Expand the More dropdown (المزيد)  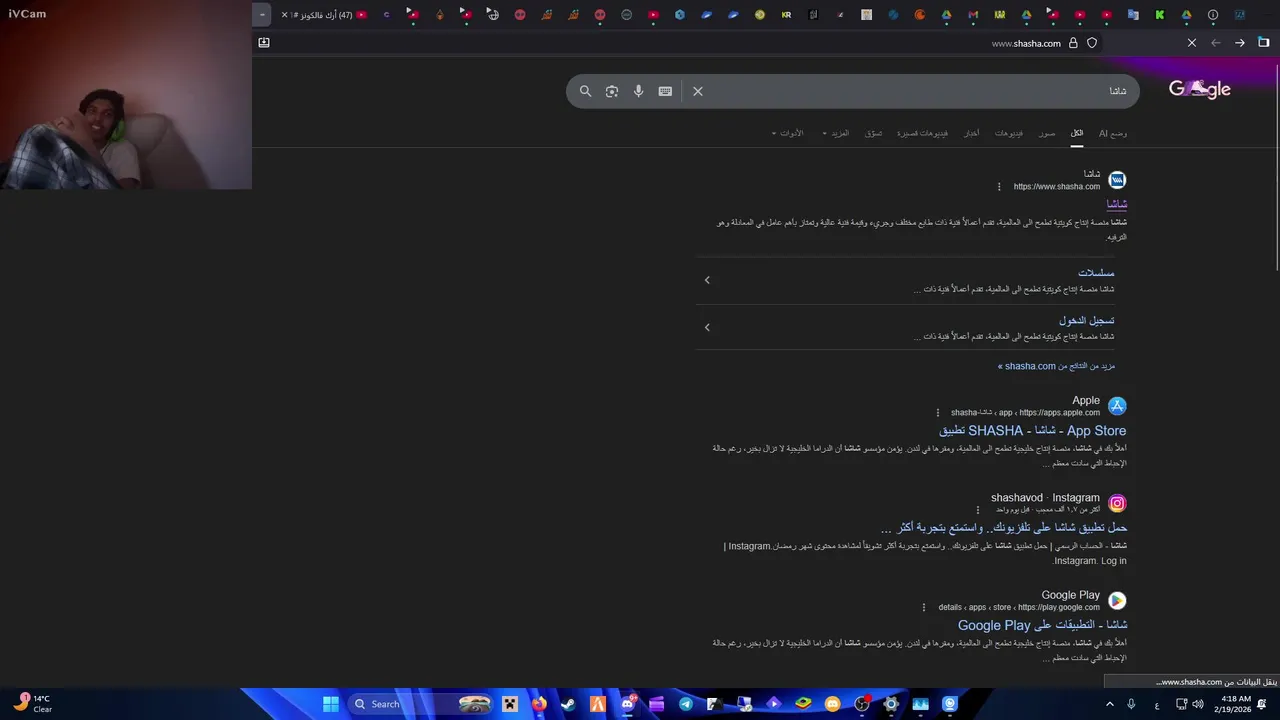point(836,133)
